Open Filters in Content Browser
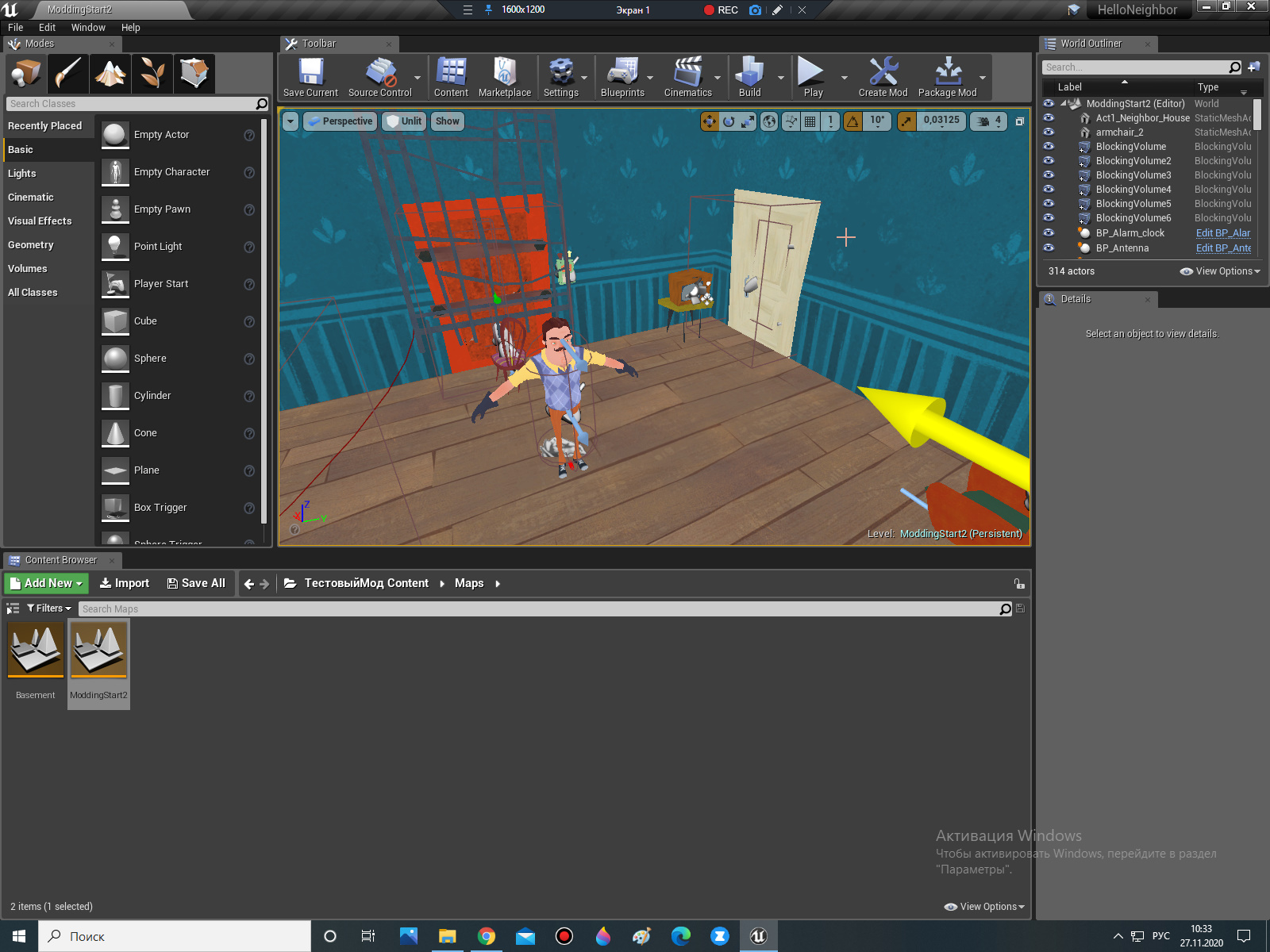1270x952 pixels. (49, 608)
